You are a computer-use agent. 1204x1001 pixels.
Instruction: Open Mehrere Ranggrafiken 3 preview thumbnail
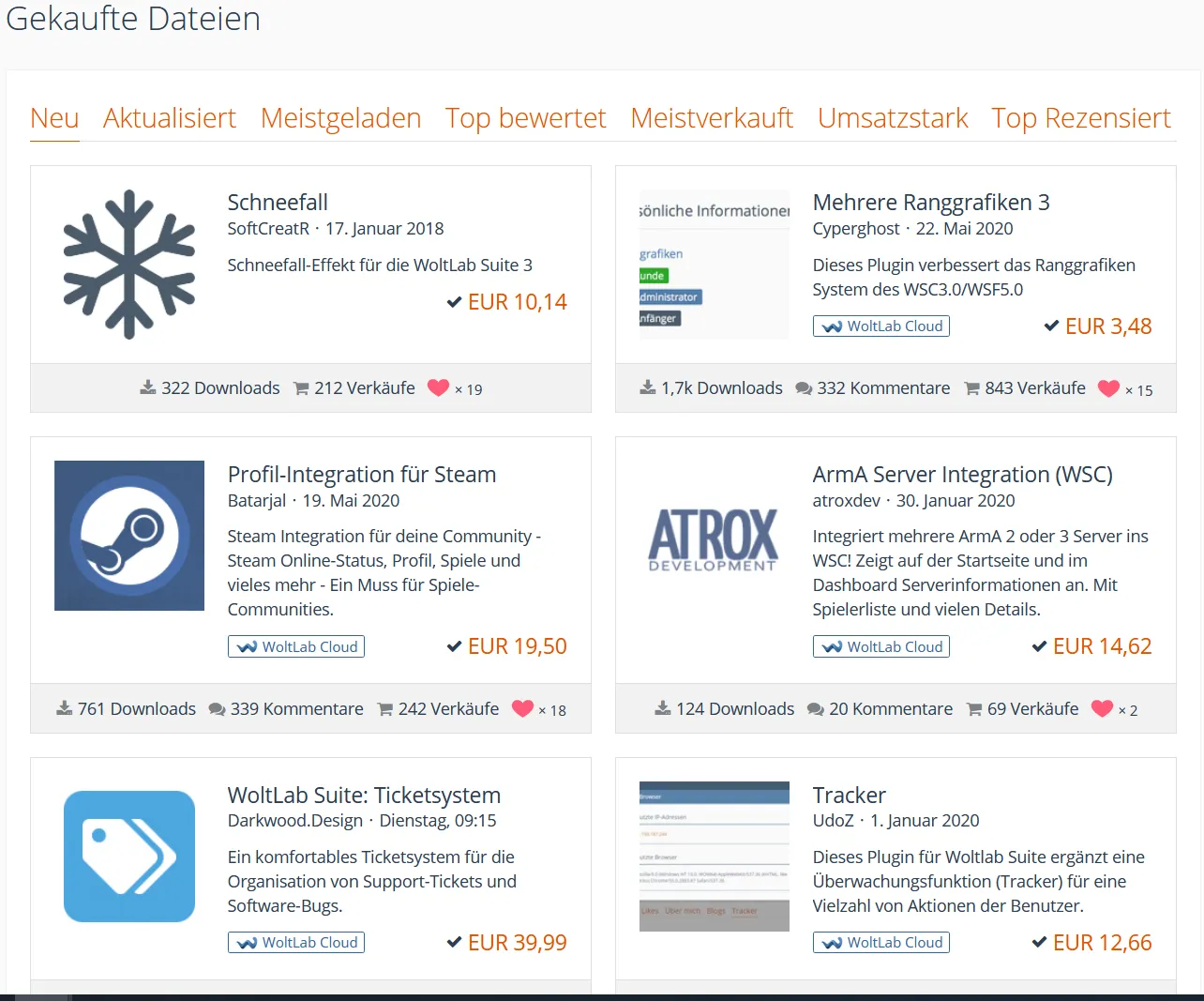click(714, 265)
